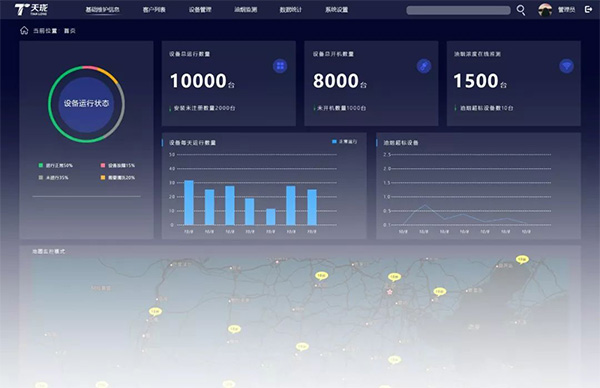Click the yellow 需要清洗20% legend swatch
The height and width of the screenshot is (388, 600).
[x=103, y=178]
